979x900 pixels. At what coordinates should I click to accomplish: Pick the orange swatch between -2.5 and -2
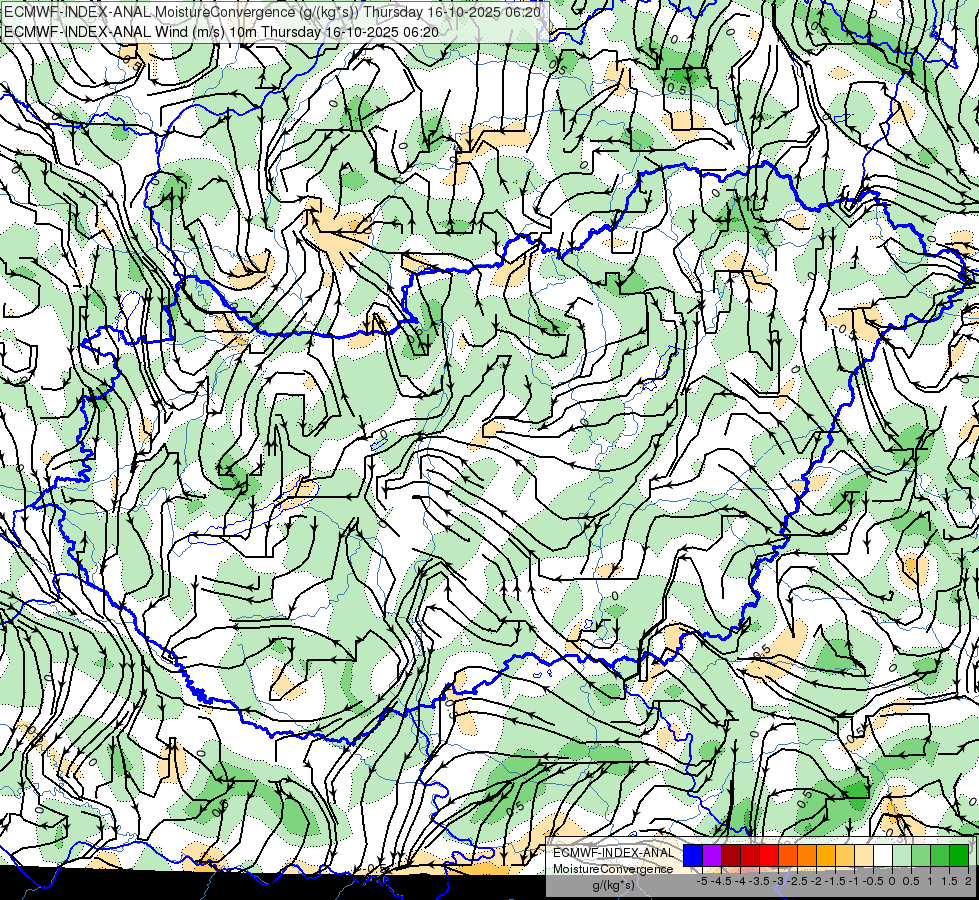(807, 856)
